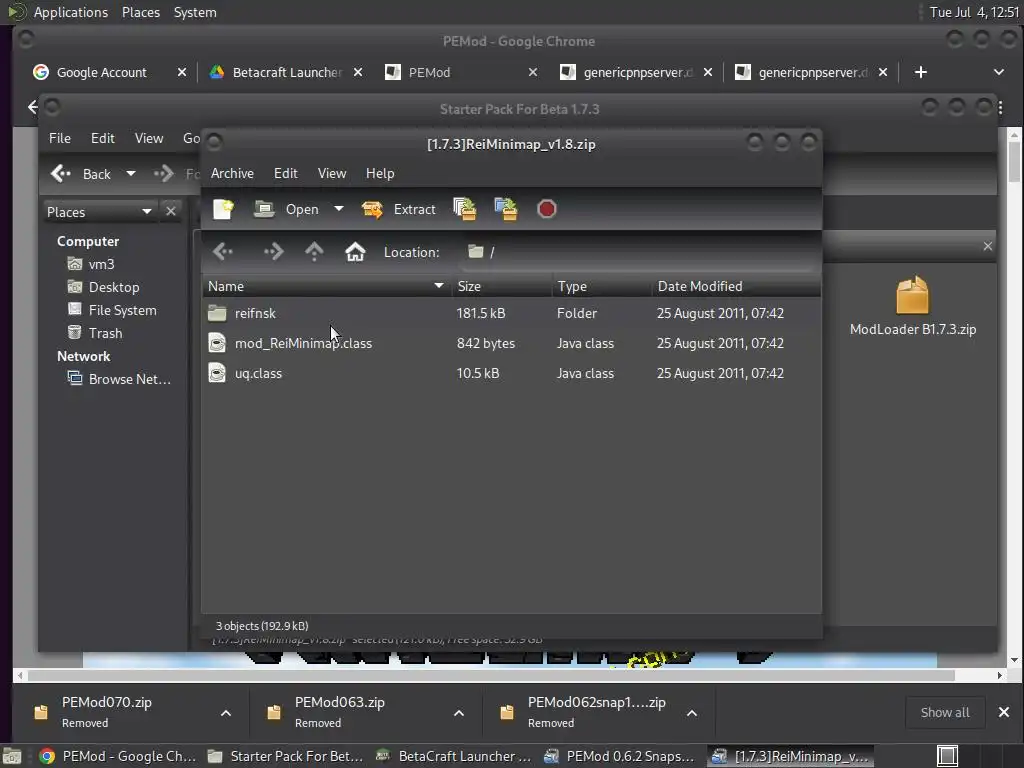
Task: Switch to PEMod 0.6.2 Snaps taskbar window
Action: (x=619, y=756)
